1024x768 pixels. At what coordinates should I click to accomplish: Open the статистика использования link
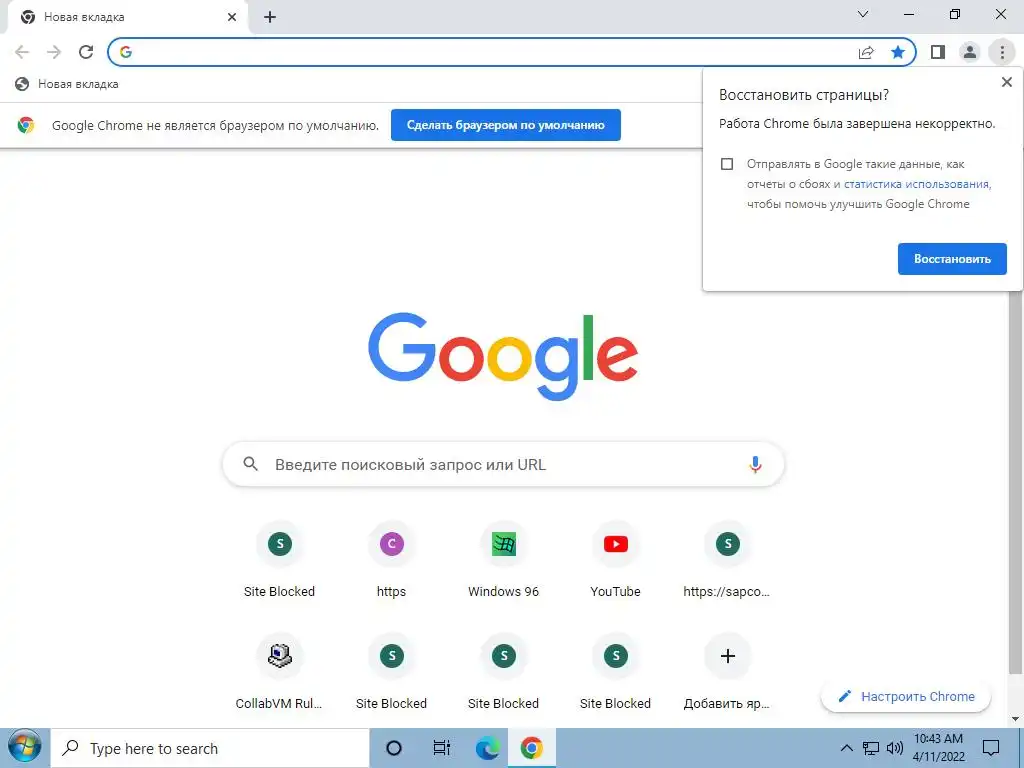(x=917, y=184)
